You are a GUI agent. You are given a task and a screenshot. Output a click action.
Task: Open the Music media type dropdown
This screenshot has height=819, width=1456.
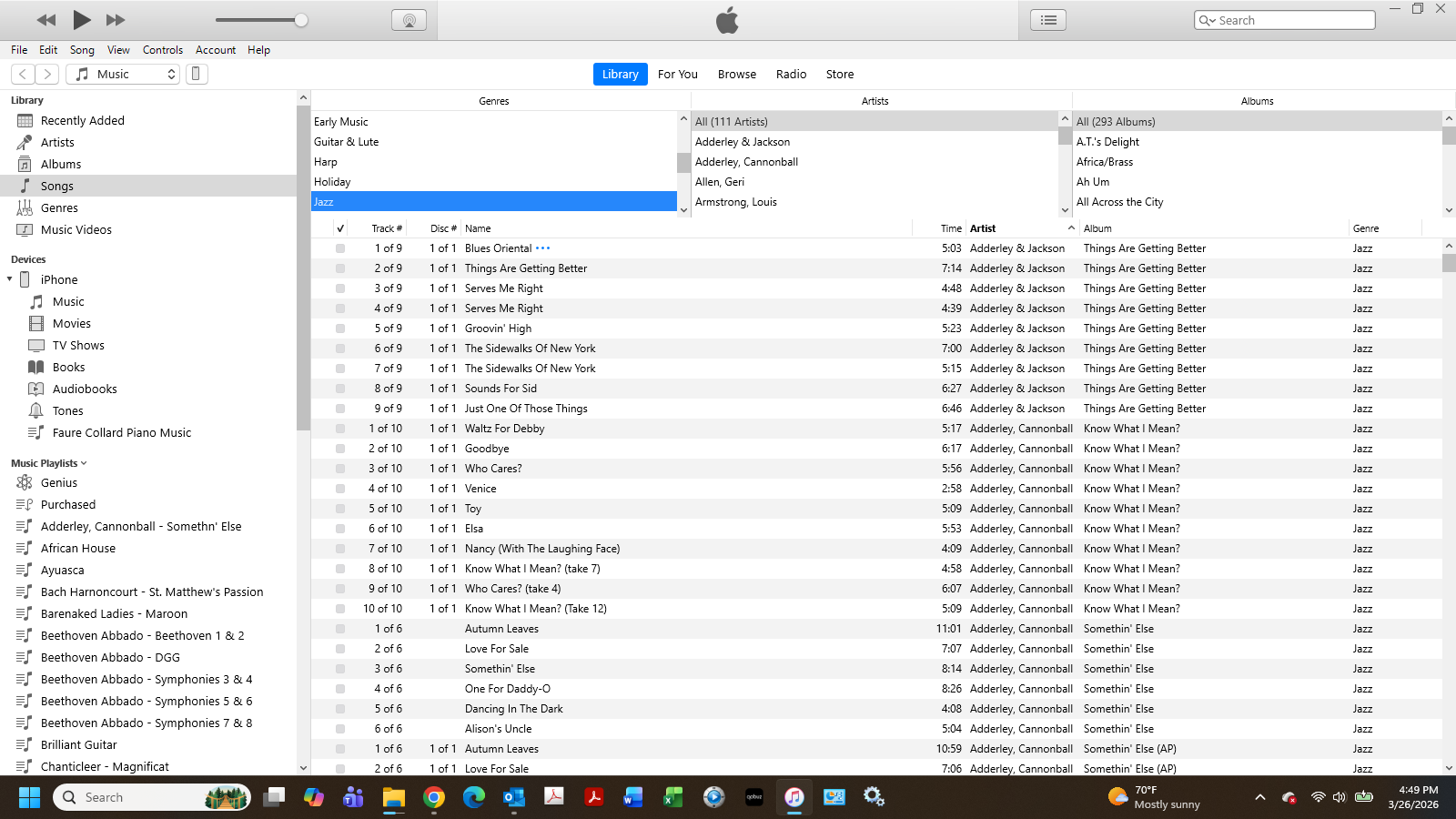click(125, 74)
